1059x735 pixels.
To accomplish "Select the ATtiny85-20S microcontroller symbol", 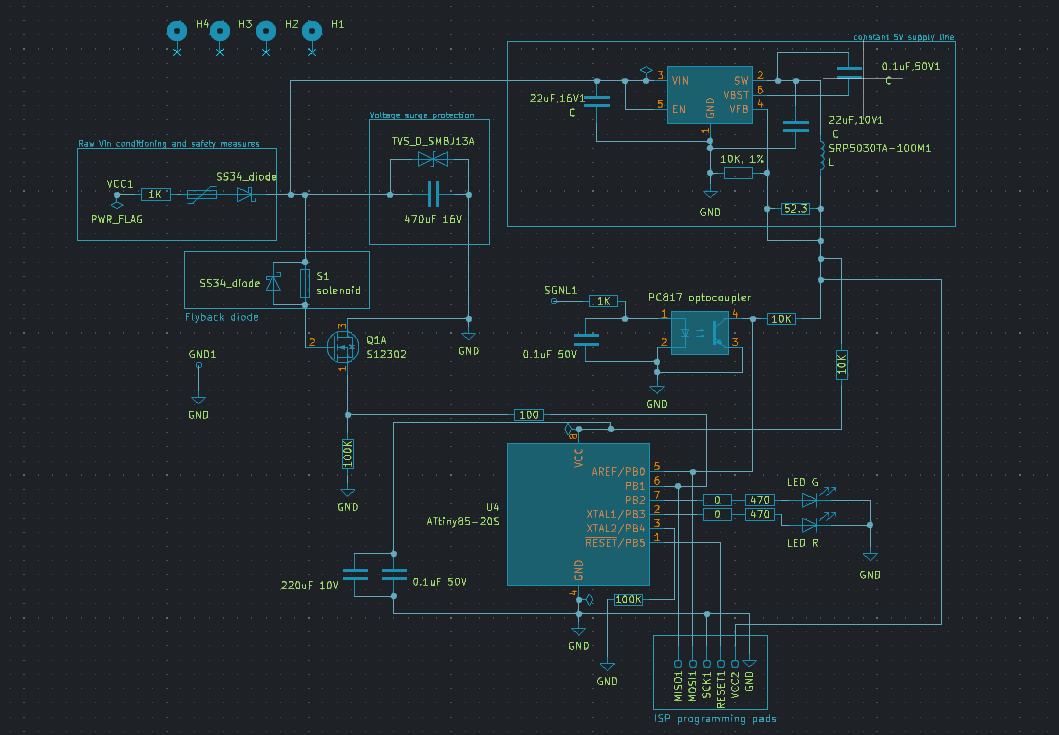I will 578,514.
